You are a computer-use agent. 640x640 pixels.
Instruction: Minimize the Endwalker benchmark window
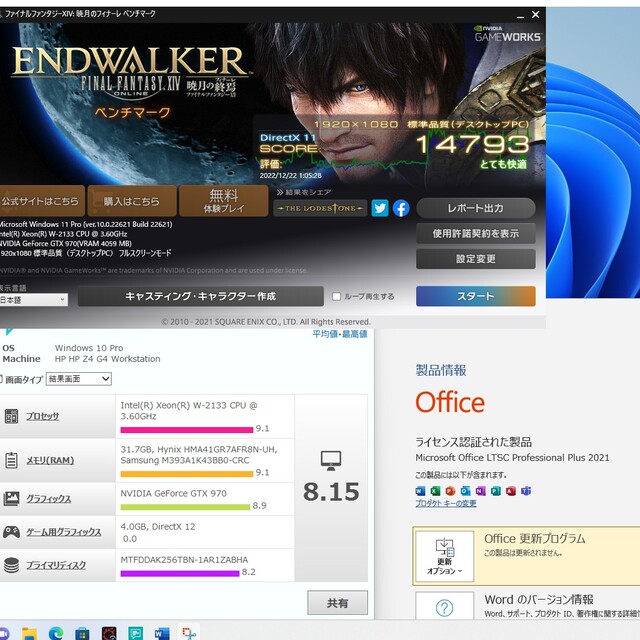(520, 16)
